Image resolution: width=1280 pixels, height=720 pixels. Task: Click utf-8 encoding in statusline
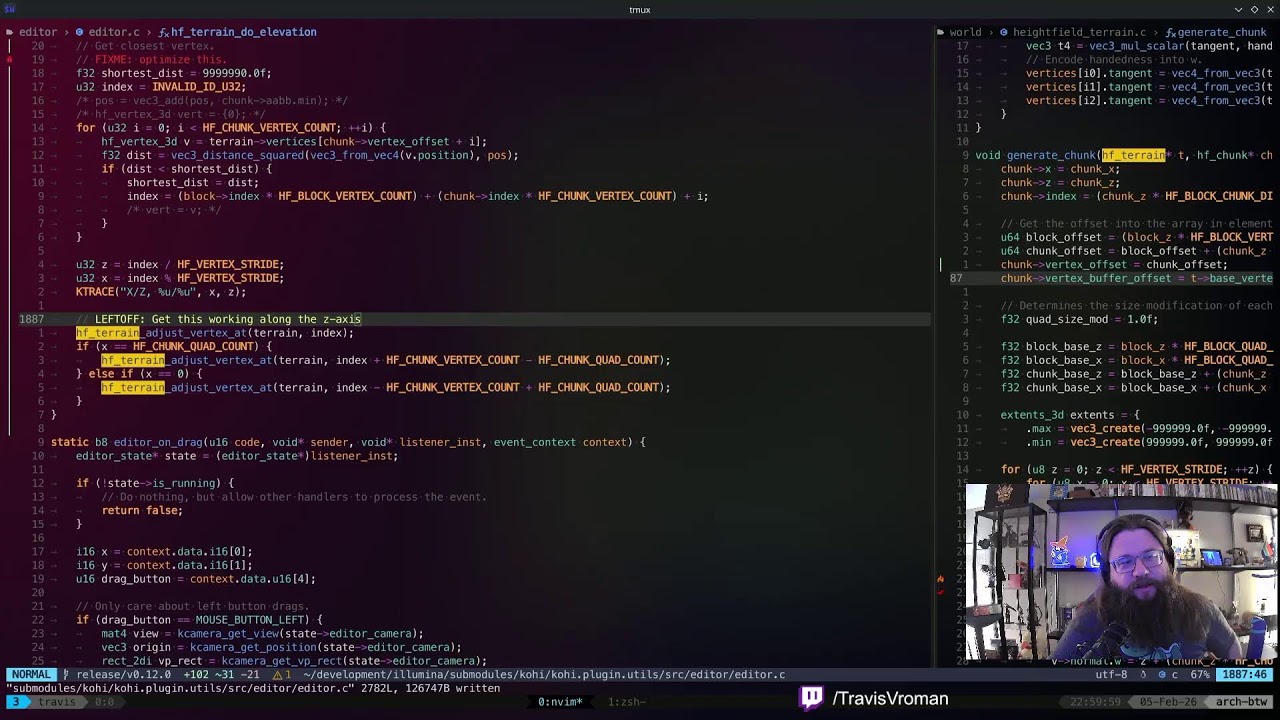(1111, 675)
